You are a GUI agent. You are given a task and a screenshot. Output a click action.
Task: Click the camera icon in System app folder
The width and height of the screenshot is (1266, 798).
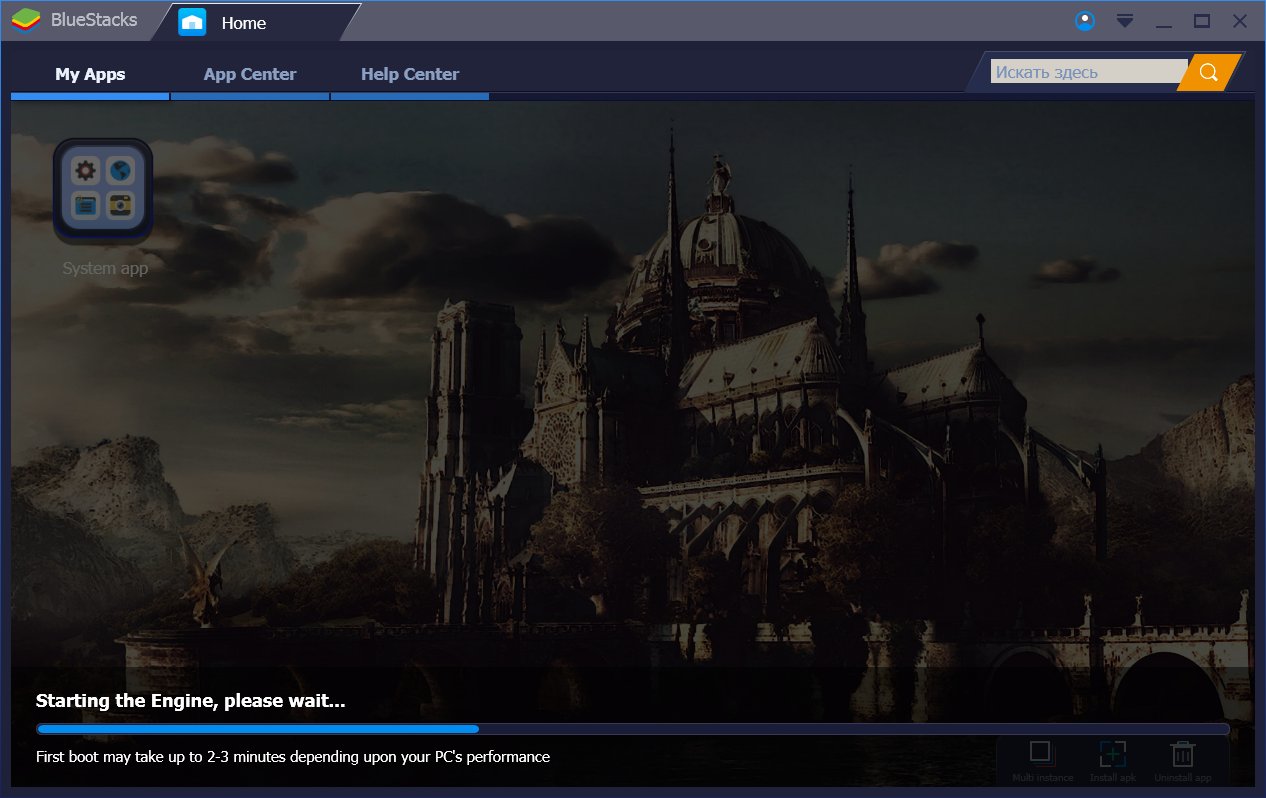121,206
